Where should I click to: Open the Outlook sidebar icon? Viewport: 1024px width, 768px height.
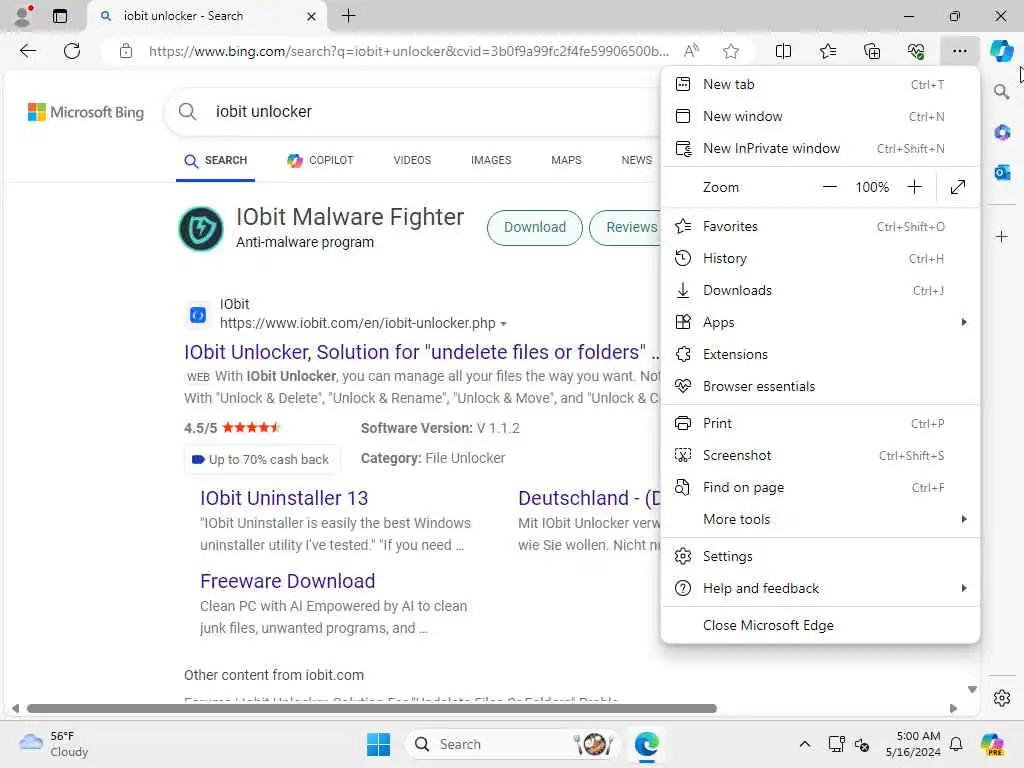[x=1002, y=172]
